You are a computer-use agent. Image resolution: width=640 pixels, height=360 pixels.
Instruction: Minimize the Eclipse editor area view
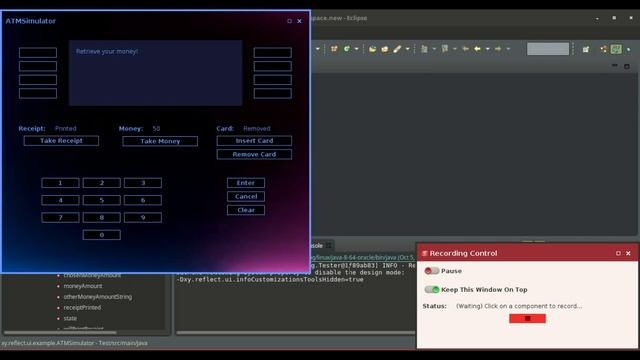pyautogui.click(x=615, y=66)
